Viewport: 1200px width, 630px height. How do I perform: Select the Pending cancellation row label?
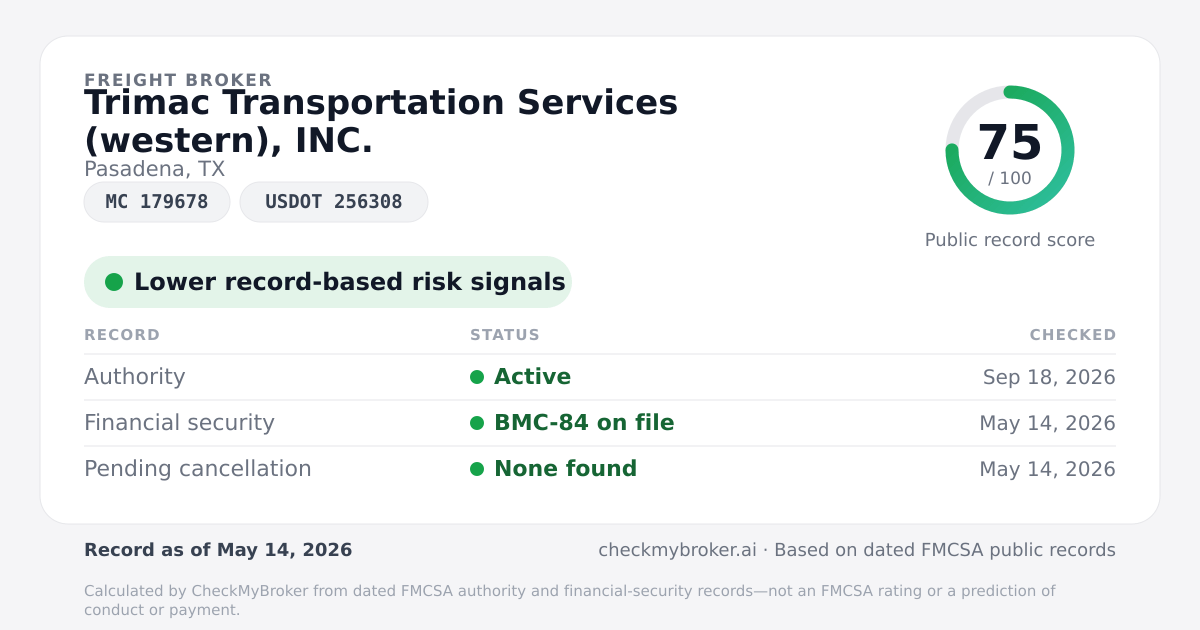point(198,469)
